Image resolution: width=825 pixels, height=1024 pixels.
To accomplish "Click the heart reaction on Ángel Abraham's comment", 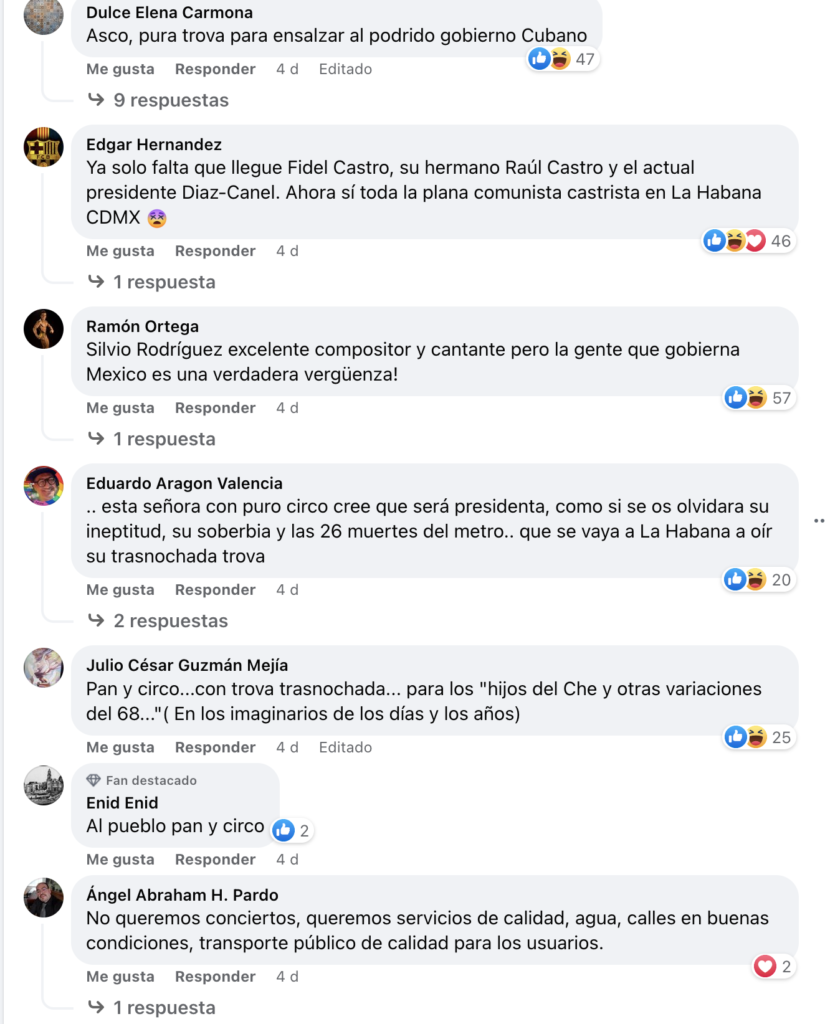I will (x=765, y=967).
